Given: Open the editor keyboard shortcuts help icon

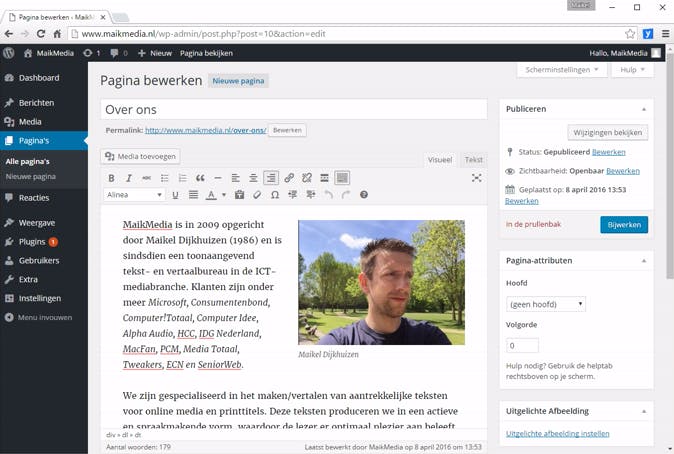Looking at the screenshot, I should (364, 195).
